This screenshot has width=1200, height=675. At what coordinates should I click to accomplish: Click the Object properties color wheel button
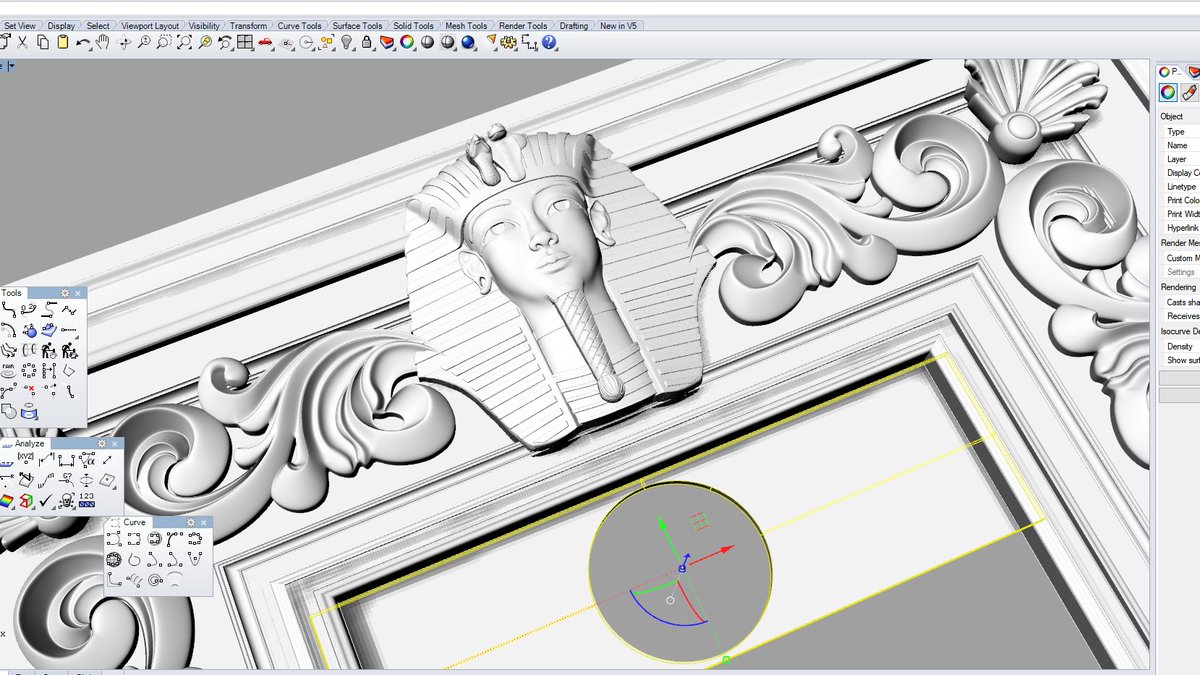click(1167, 92)
